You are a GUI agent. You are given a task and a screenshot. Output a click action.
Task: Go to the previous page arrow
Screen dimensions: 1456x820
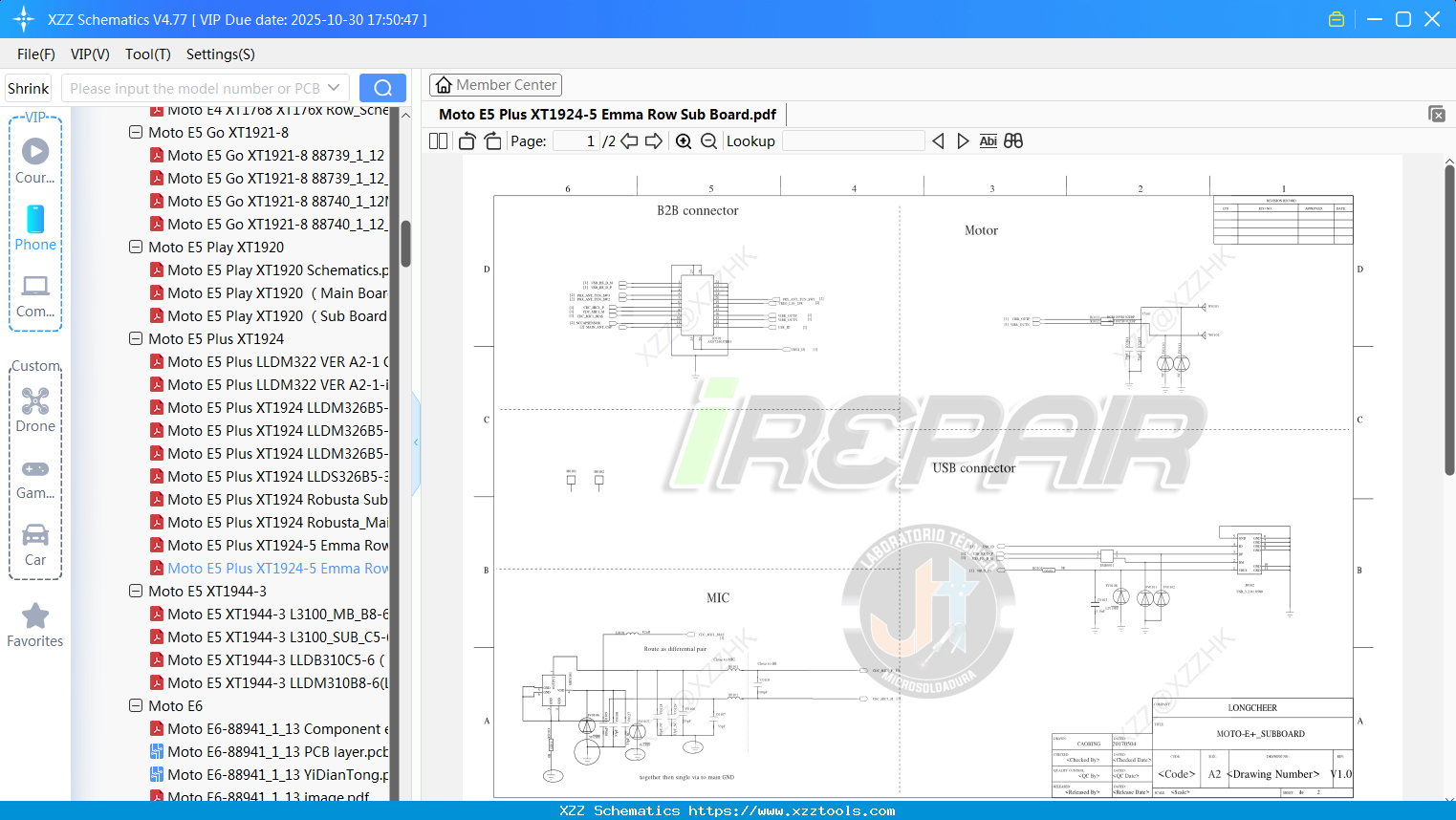629,140
